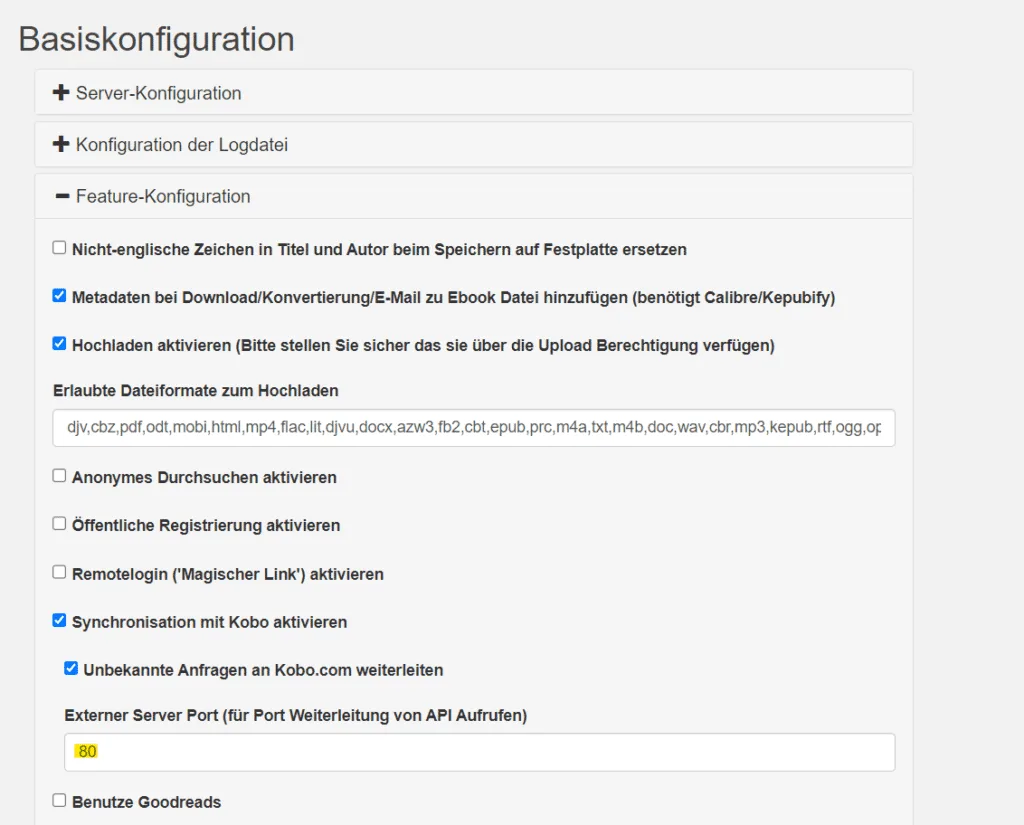Click the plus icon beside Konfiguration der Logdatei
The height and width of the screenshot is (825, 1024).
[61, 144]
